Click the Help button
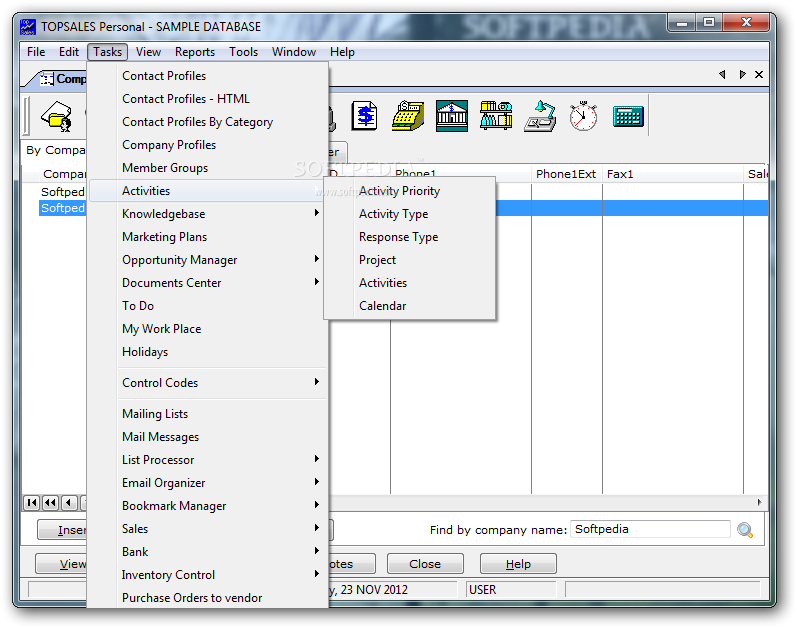Viewport: 797px width, 628px height. (518, 564)
